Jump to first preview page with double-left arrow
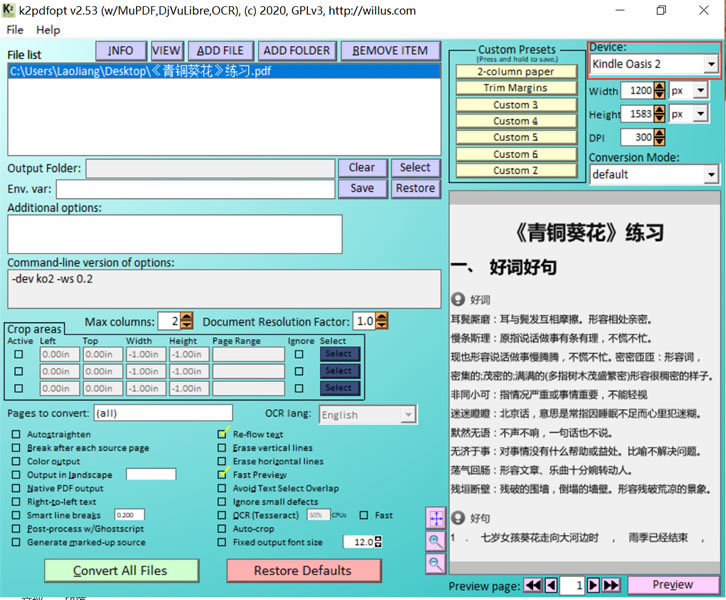 pyautogui.click(x=533, y=585)
